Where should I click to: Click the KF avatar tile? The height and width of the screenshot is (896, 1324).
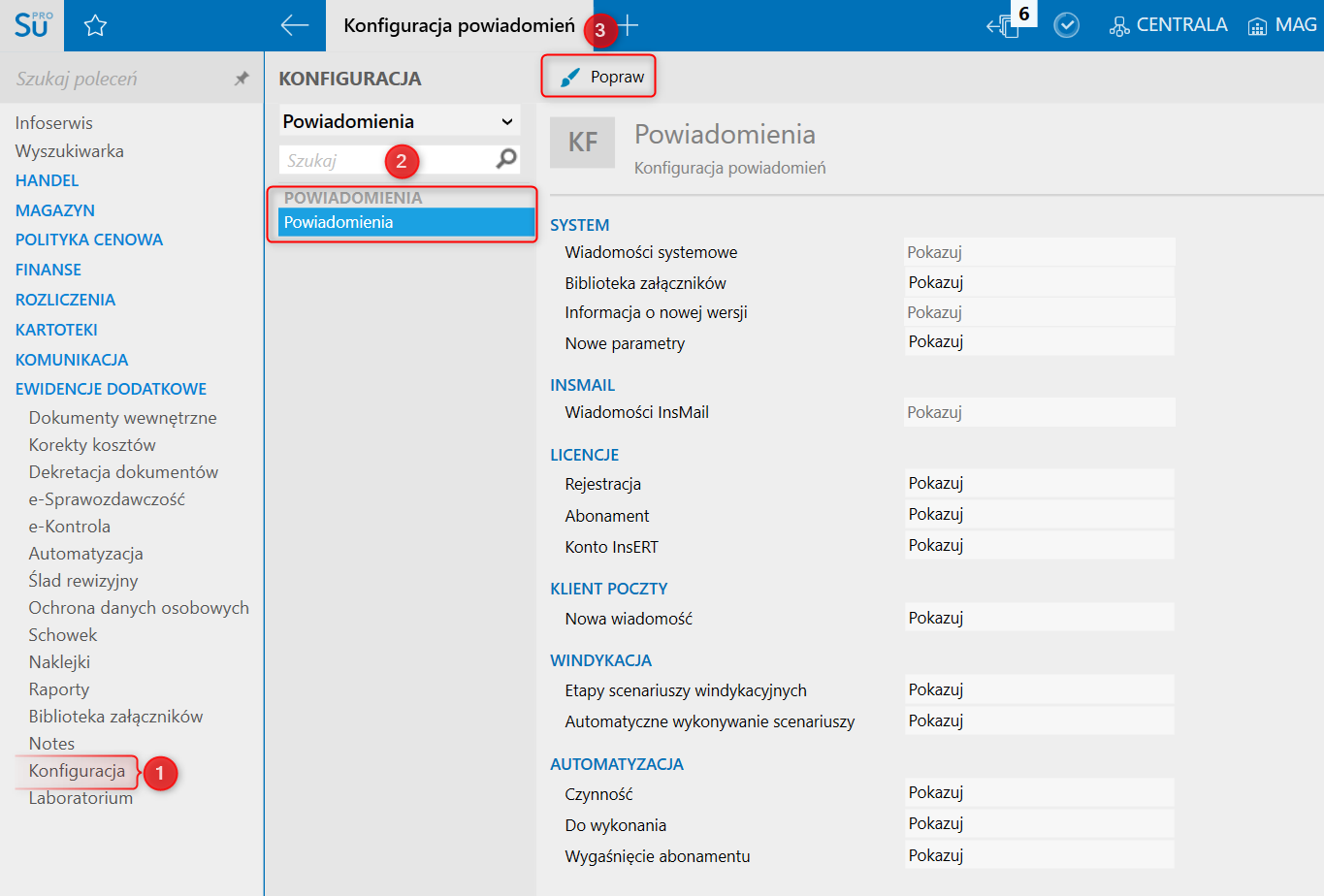[x=582, y=143]
